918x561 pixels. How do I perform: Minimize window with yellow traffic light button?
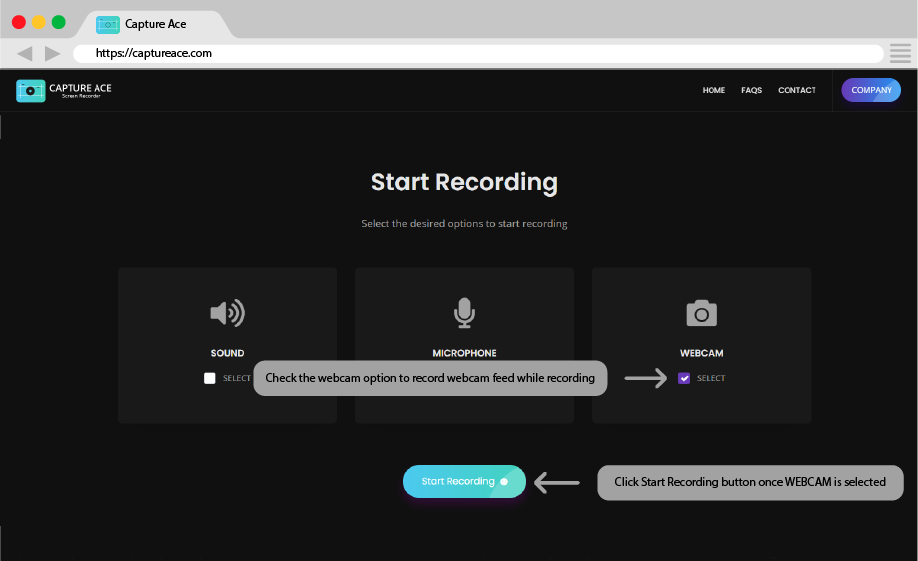coord(39,22)
